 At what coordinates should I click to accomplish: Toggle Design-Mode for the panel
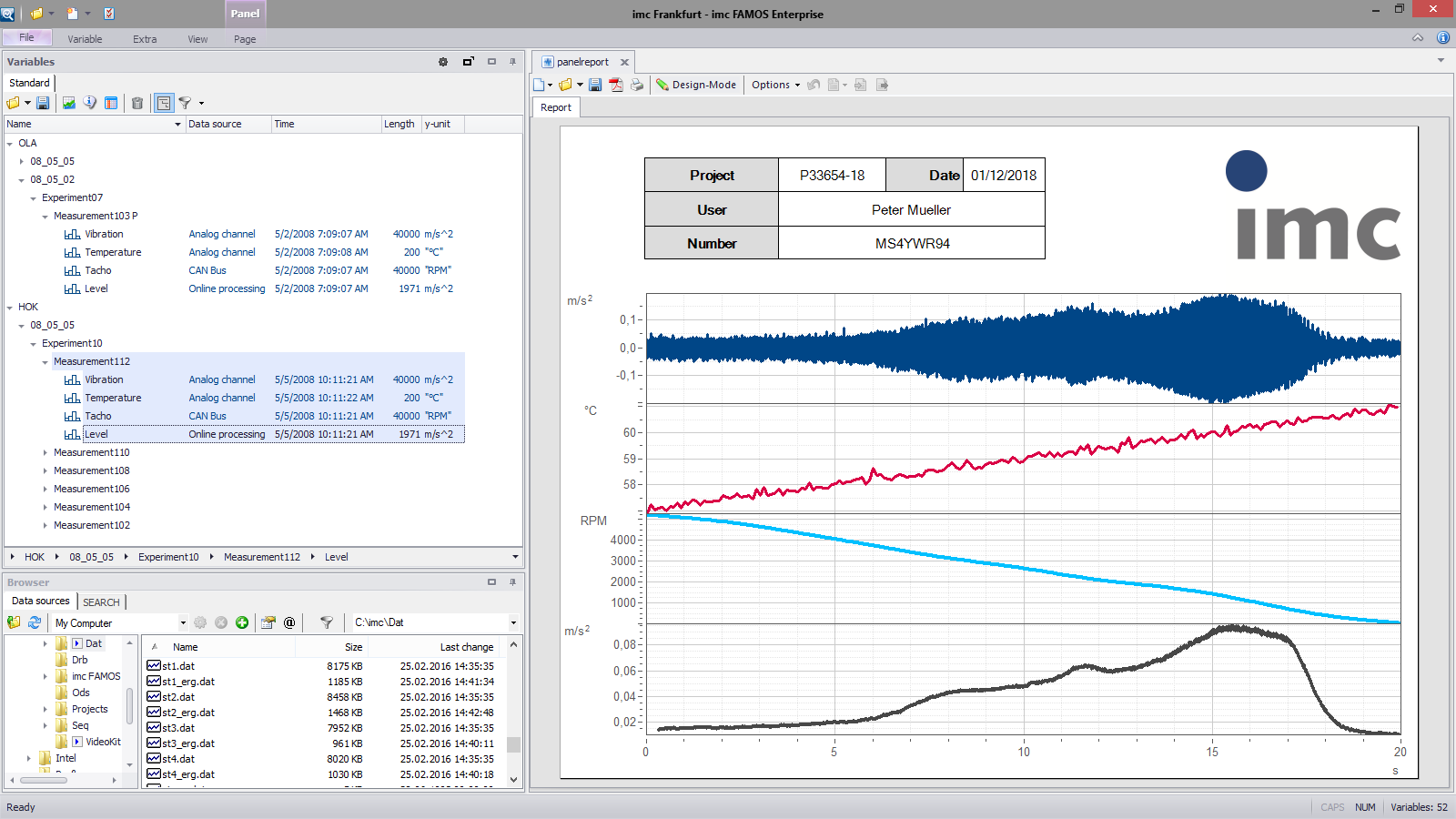[x=696, y=85]
